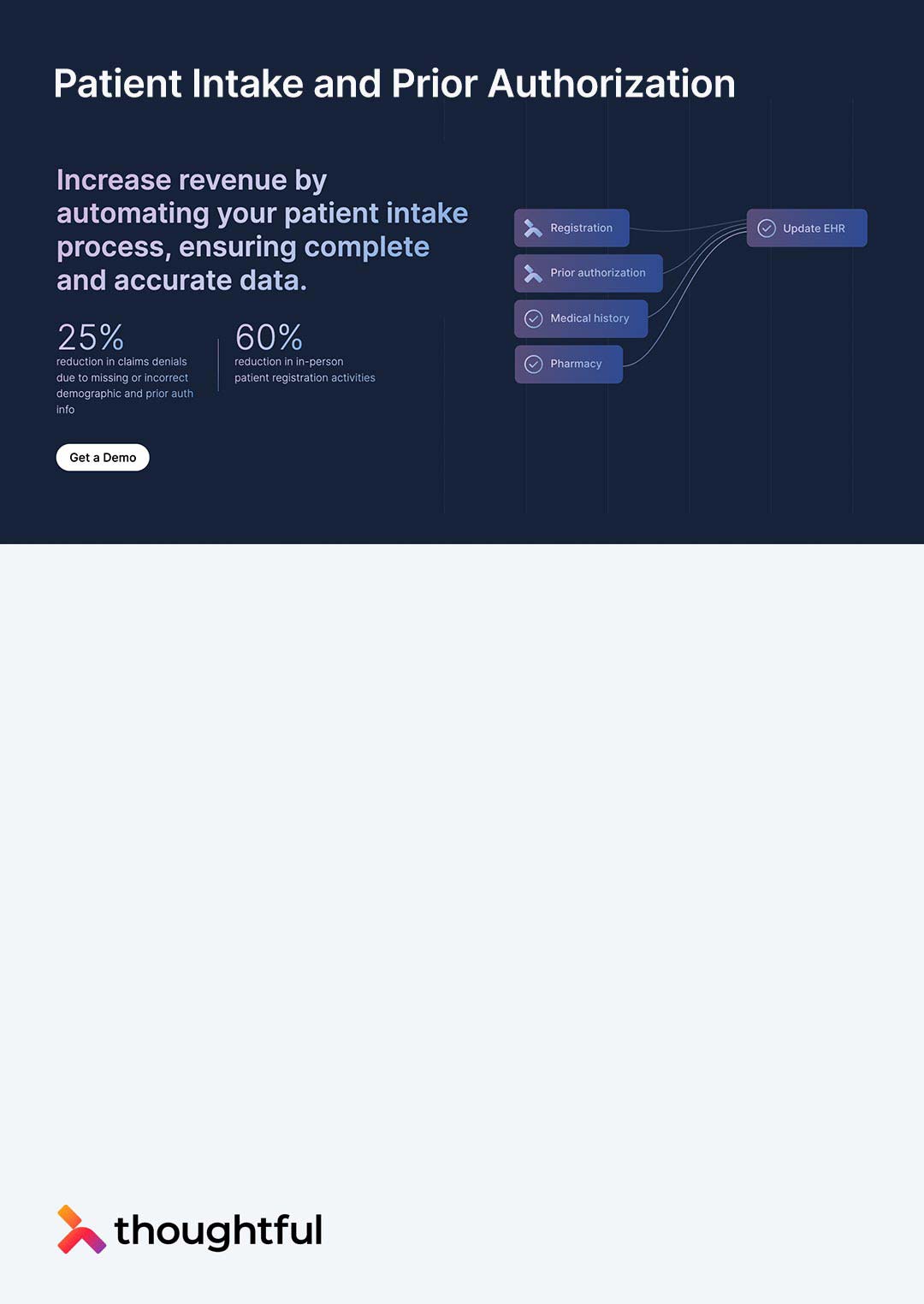Click the Get a Demo button

click(x=103, y=457)
